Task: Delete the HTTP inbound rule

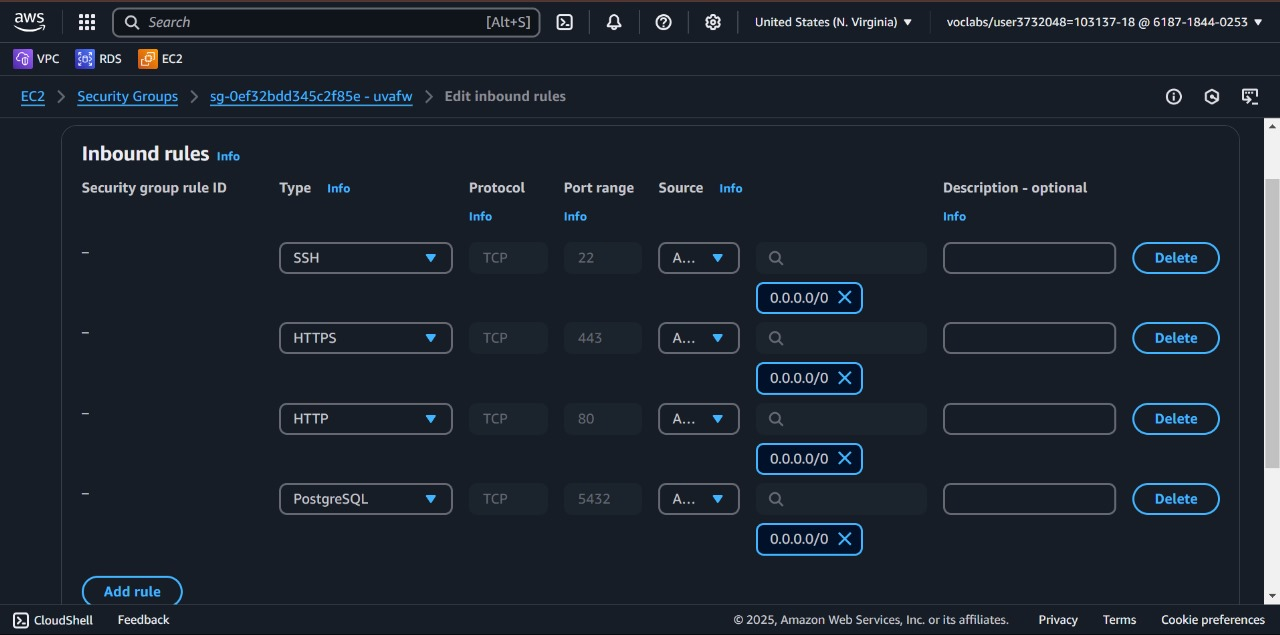Action: coord(1175,419)
